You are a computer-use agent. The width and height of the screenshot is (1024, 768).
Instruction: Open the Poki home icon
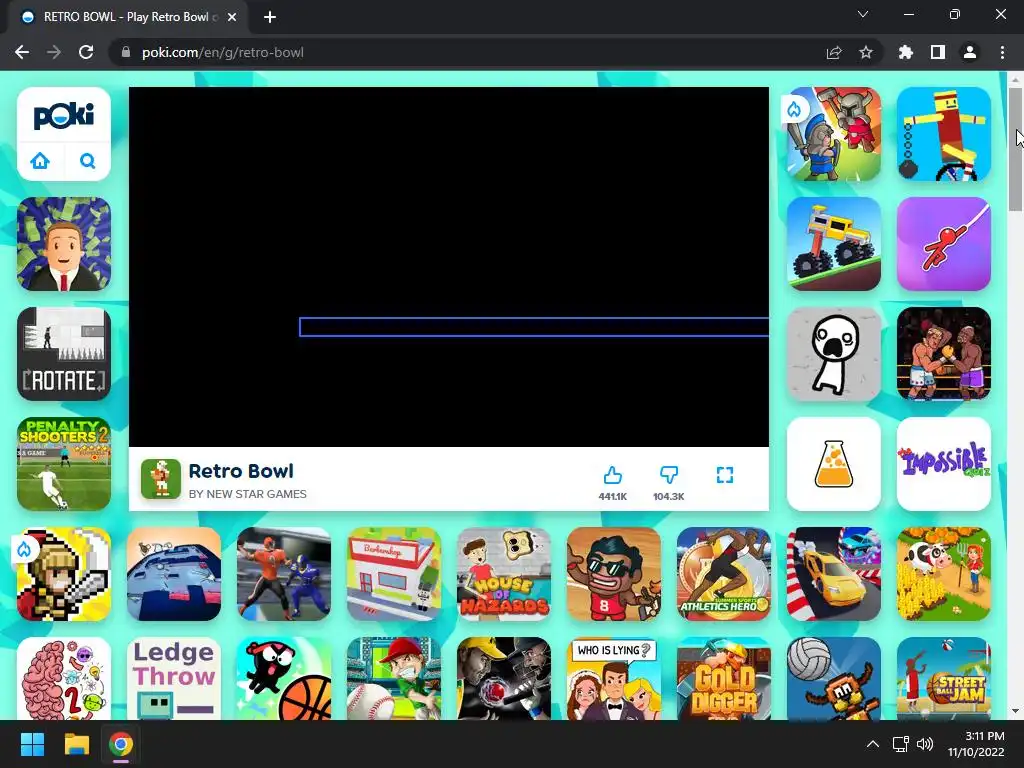(40, 161)
